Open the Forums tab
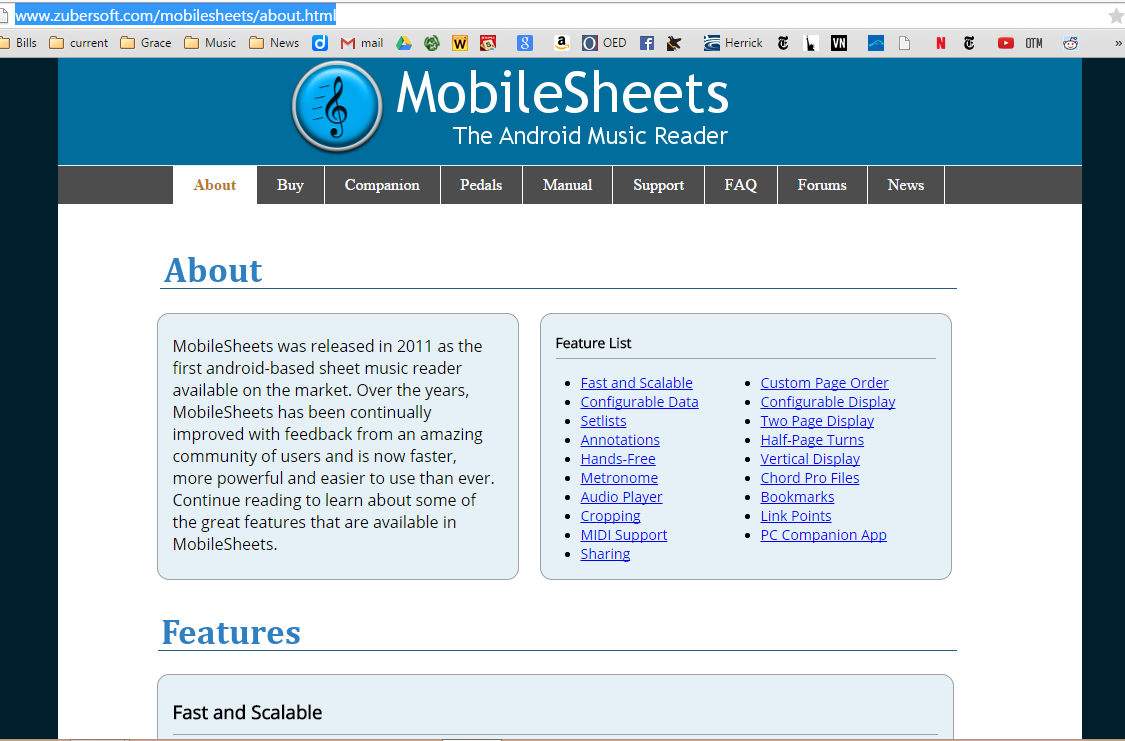Viewport: 1125px width, 741px height. [822, 185]
